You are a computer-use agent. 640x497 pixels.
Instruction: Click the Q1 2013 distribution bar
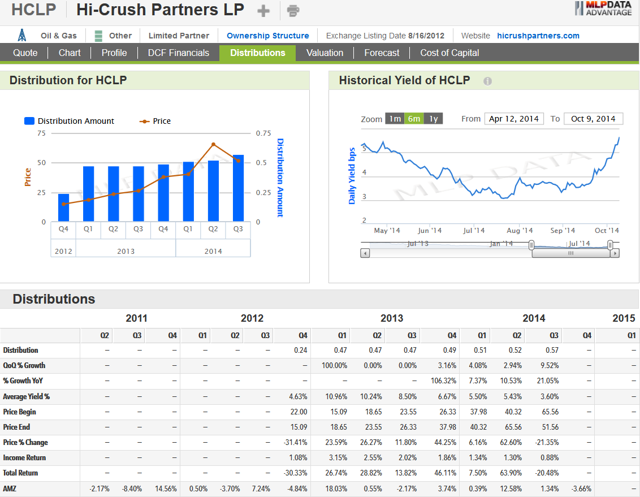pyautogui.click(x=89, y=194)
